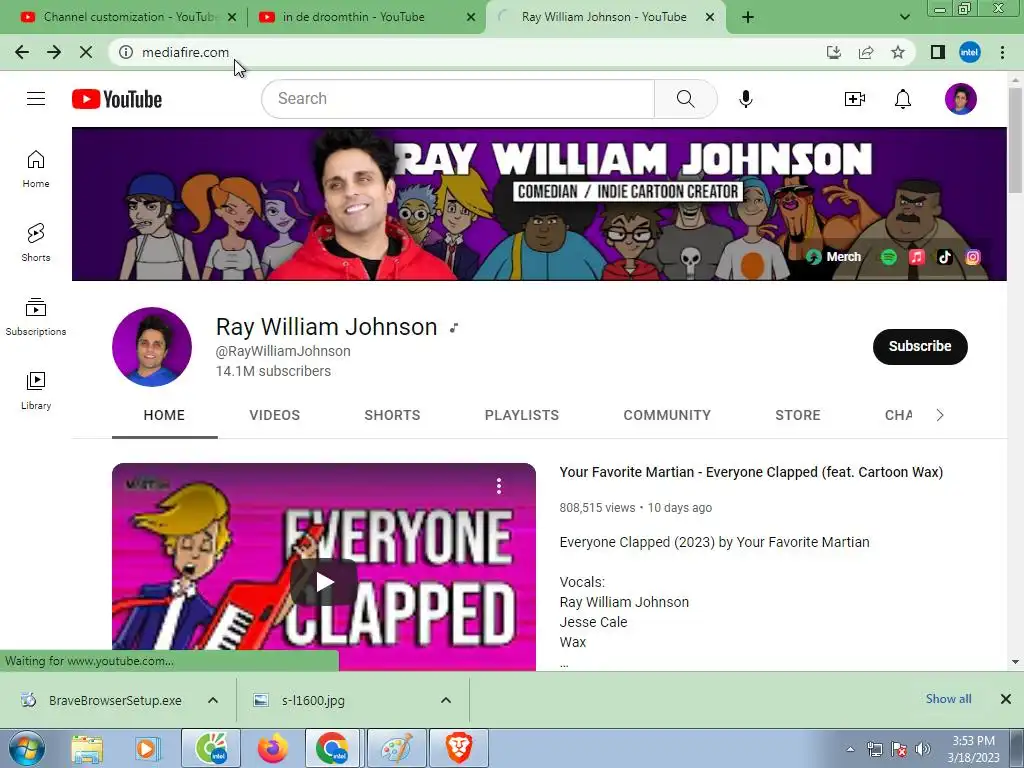The image size is (1024, 768).
Task: Toggle the browser side panel
Action: (x=938, y=52)
